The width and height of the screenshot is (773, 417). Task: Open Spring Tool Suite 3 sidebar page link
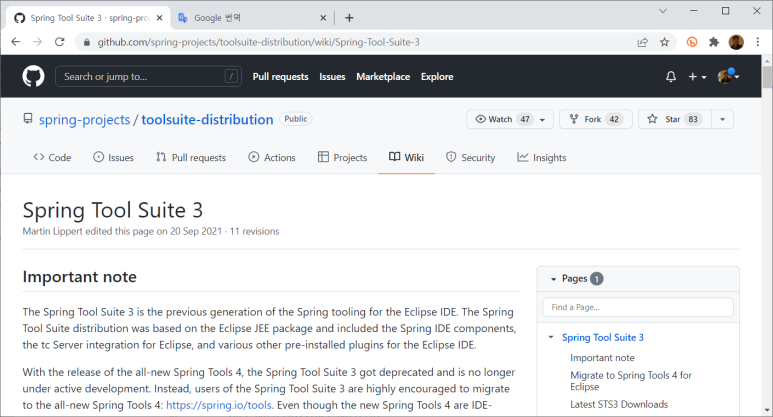coord(602,338)
